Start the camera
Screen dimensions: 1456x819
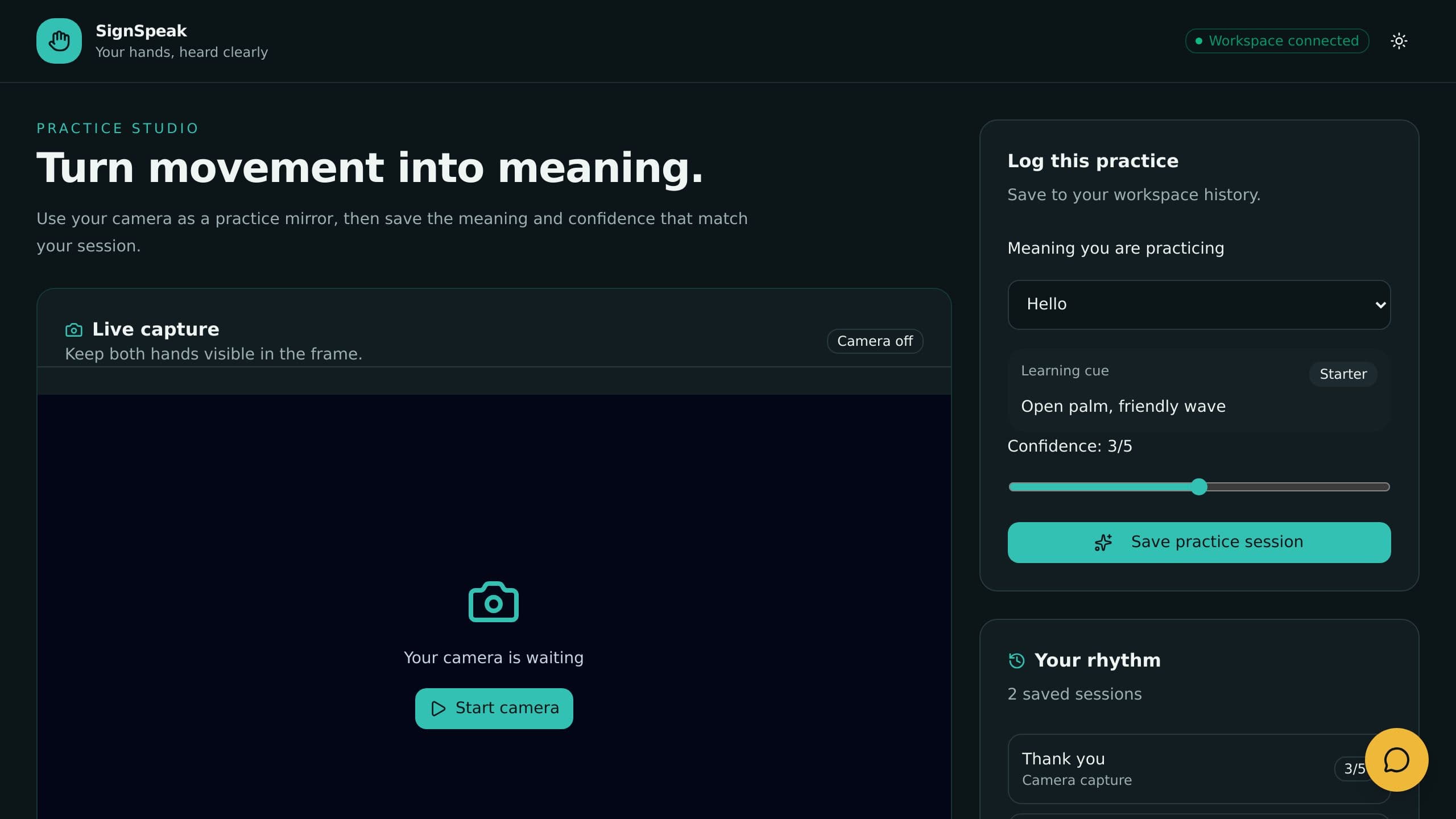[x=494, y=709]
